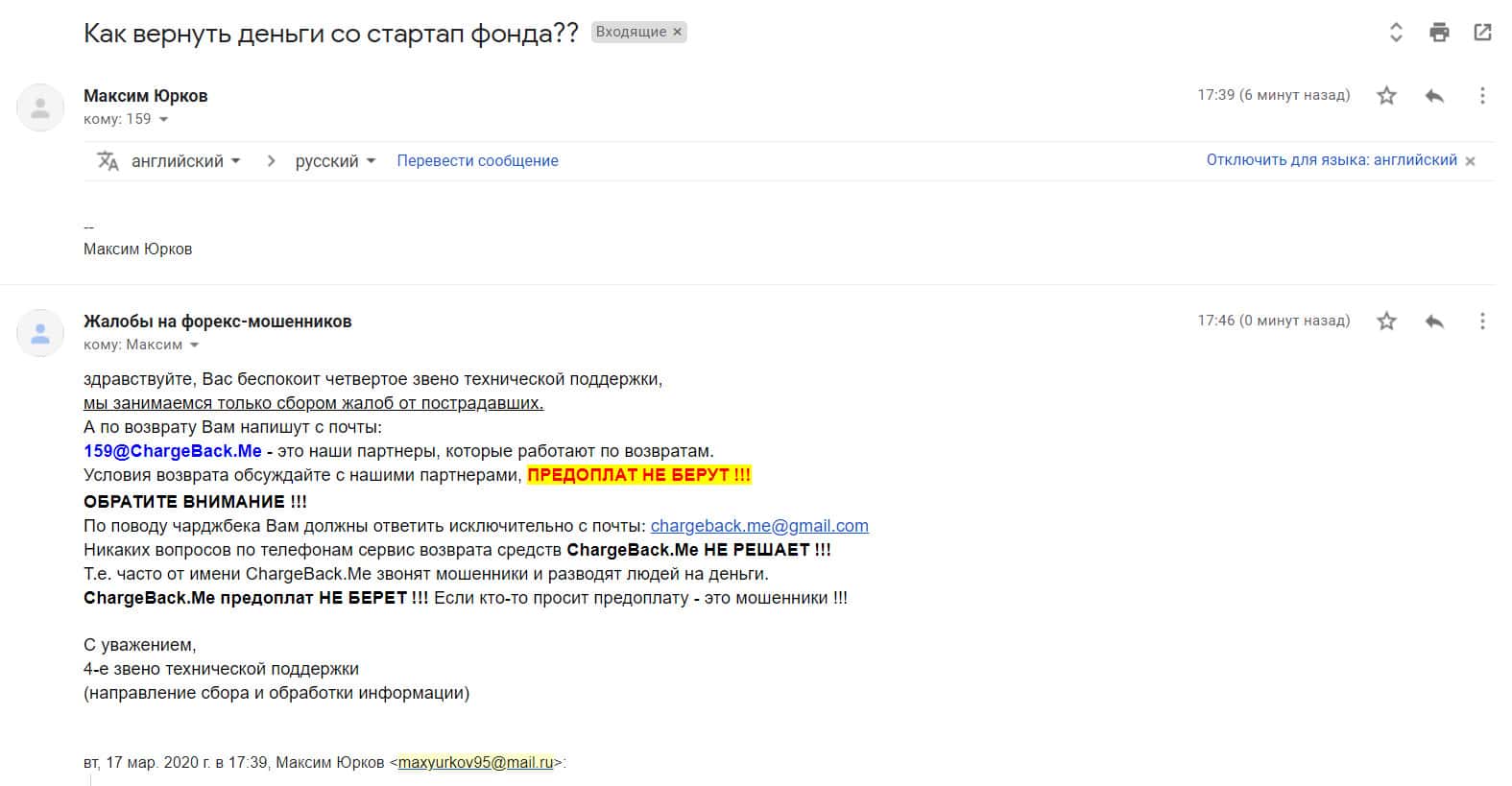Dismiss the translation bar
Viewport: 1512px width, 786px height.
tap(1470, 161)
